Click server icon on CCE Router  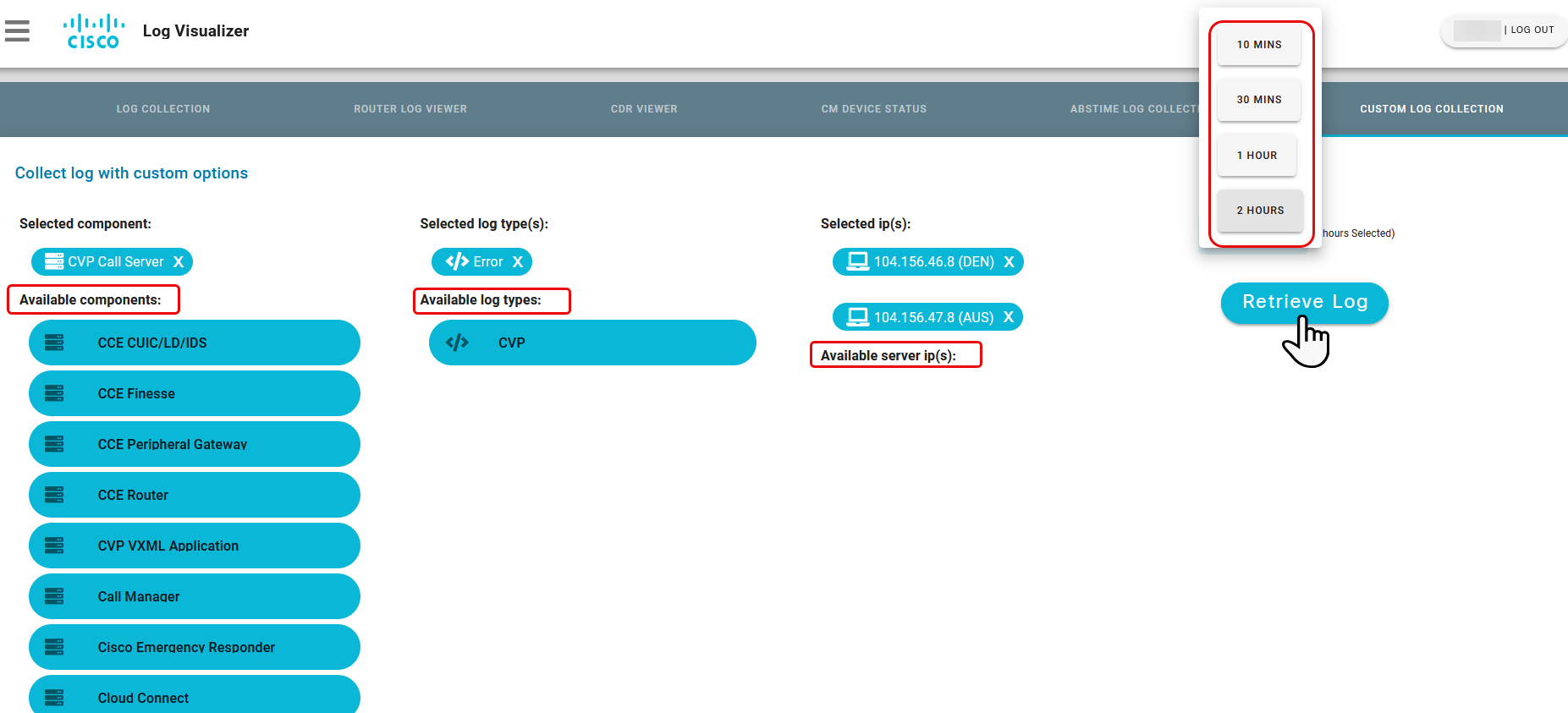[54, 495]
